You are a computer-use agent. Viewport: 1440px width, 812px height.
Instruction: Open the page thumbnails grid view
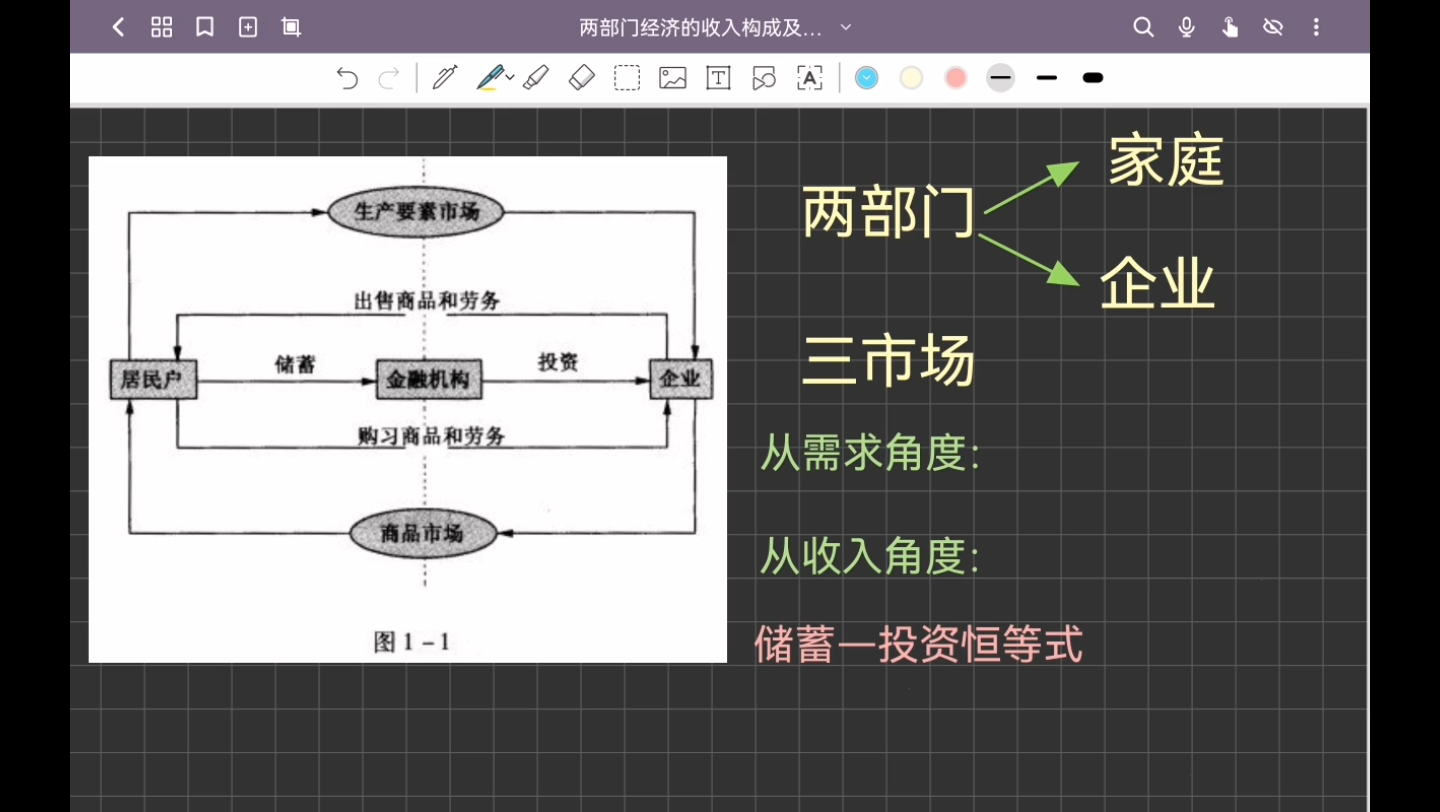[x=161, y=27]
